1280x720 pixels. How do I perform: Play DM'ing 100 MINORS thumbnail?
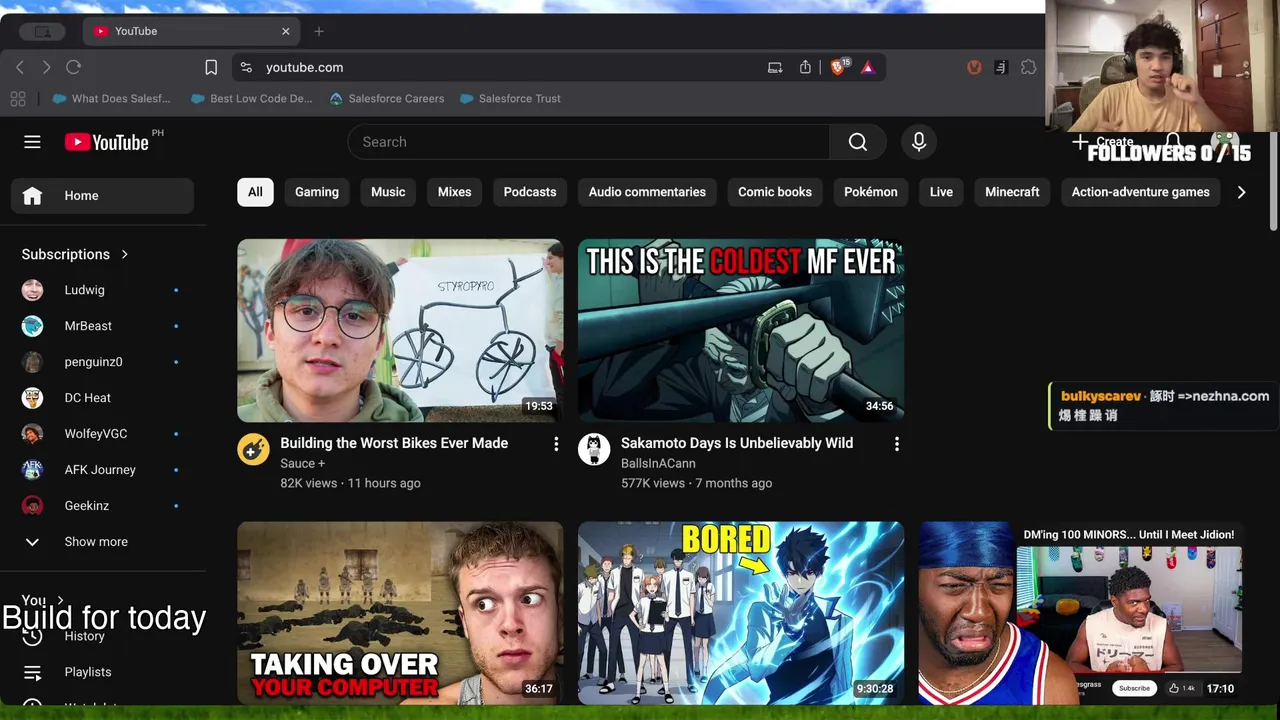[1082, 612]
